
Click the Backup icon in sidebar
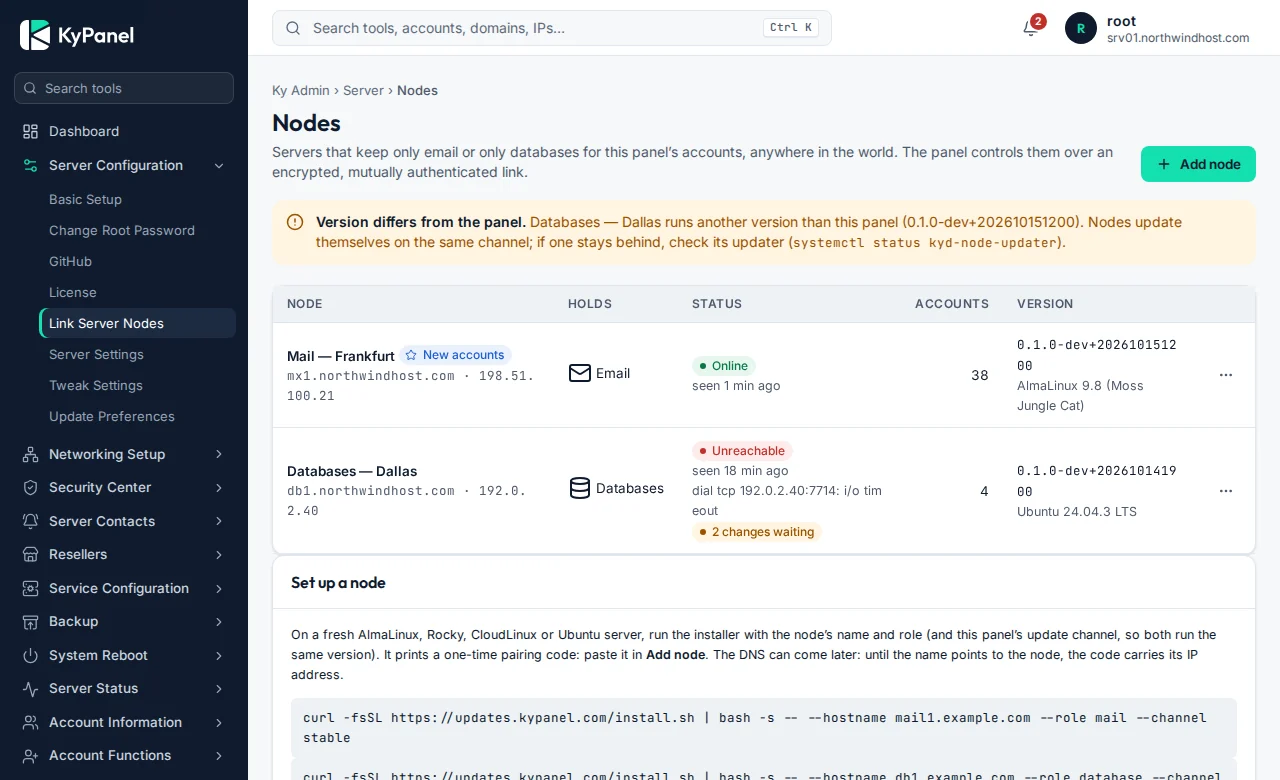pos(31,622)
